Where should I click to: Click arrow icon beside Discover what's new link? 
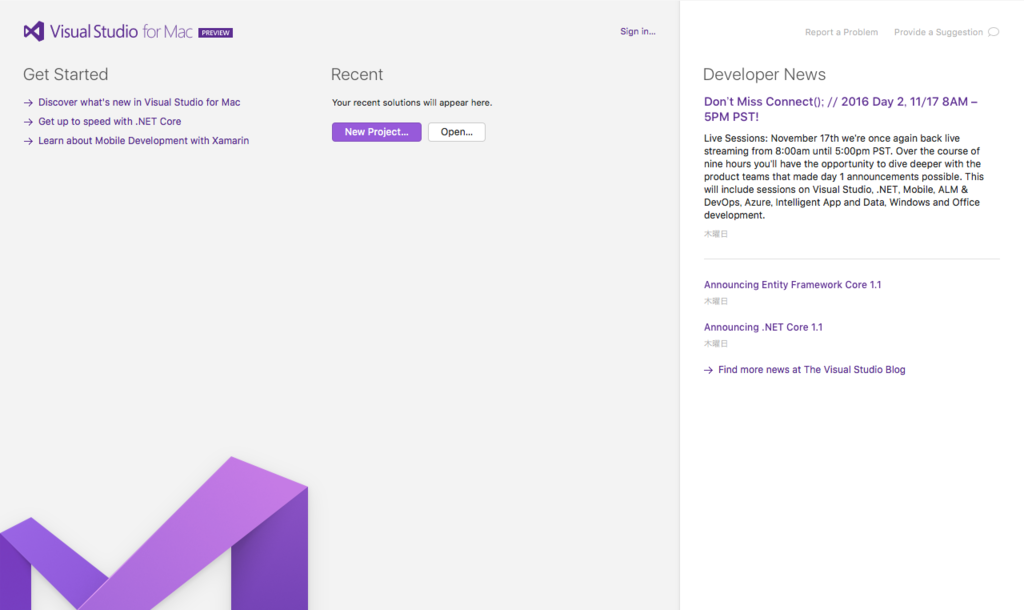pyautogui.click(x=28, y=103)
